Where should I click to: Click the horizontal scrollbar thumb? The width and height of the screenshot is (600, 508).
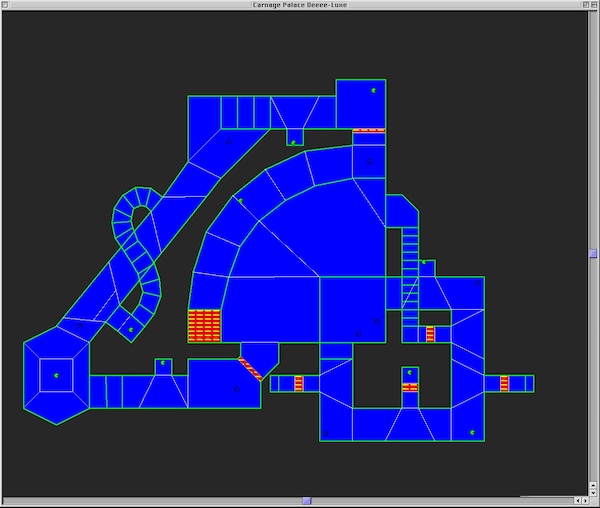click(307, 501)
